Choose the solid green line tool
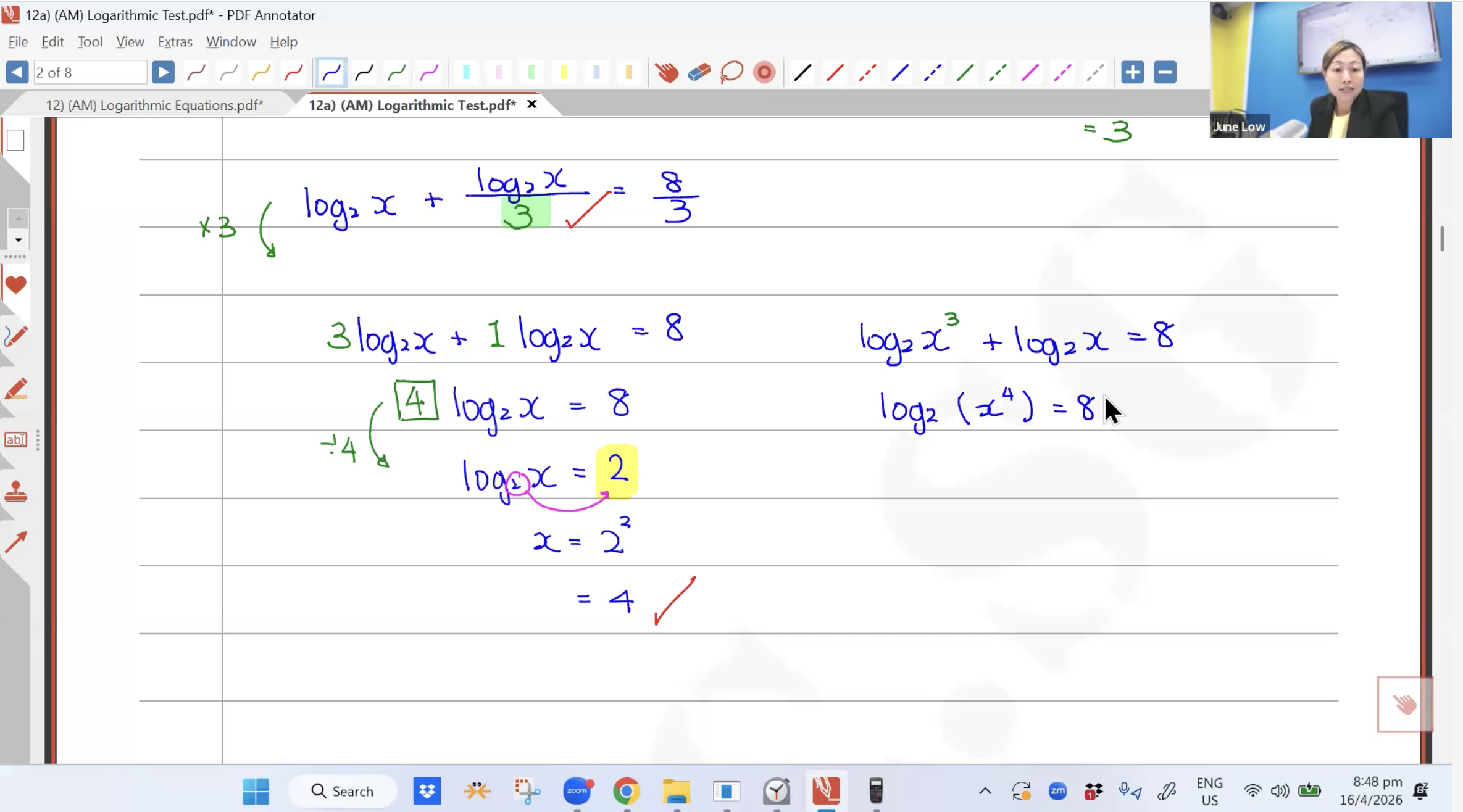This screenshot has width=1463, height=812. (x=965, y=73)
